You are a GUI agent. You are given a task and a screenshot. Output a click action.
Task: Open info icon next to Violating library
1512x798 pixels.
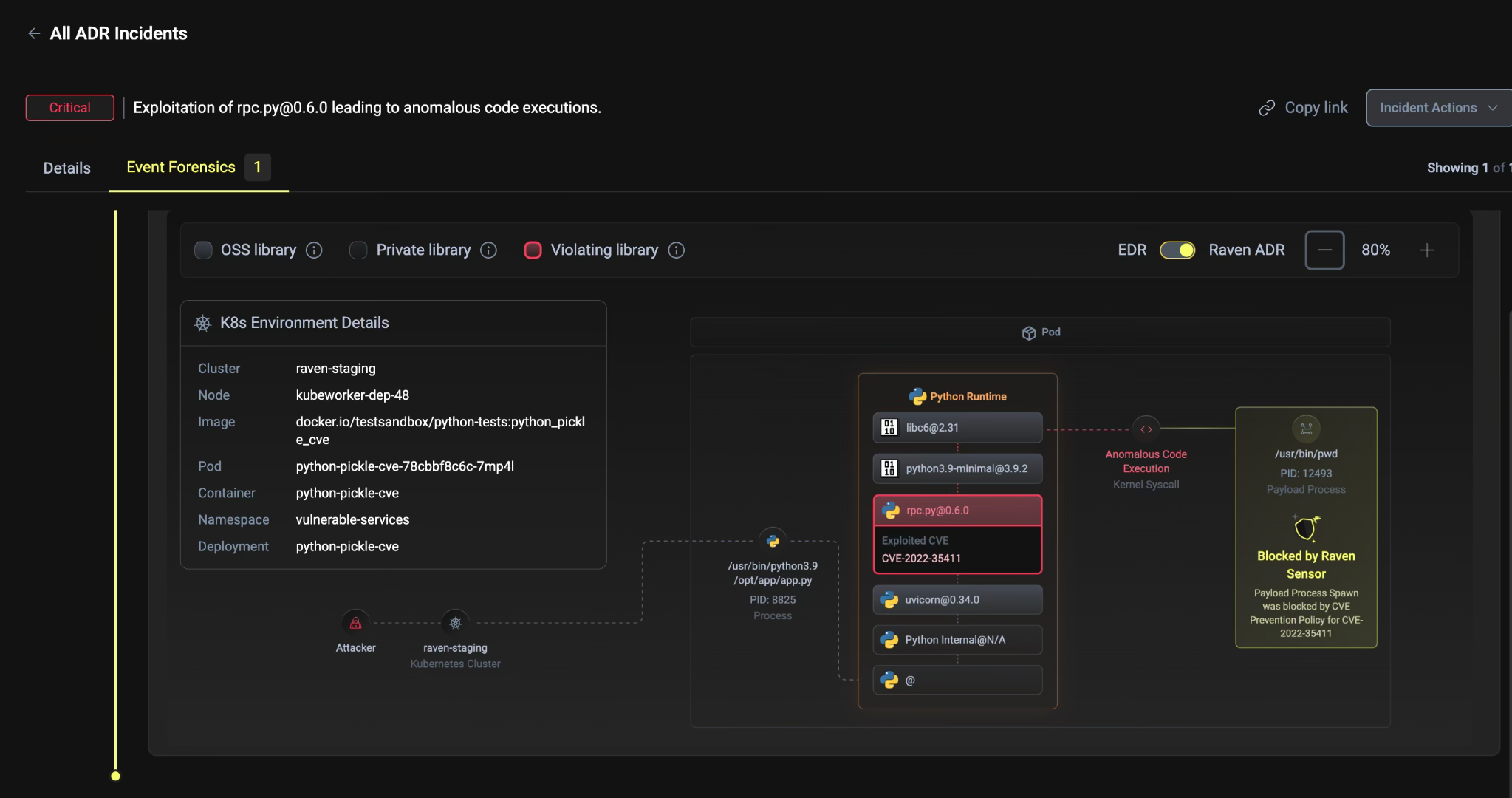pyautogui.click(x=676, y=250)
